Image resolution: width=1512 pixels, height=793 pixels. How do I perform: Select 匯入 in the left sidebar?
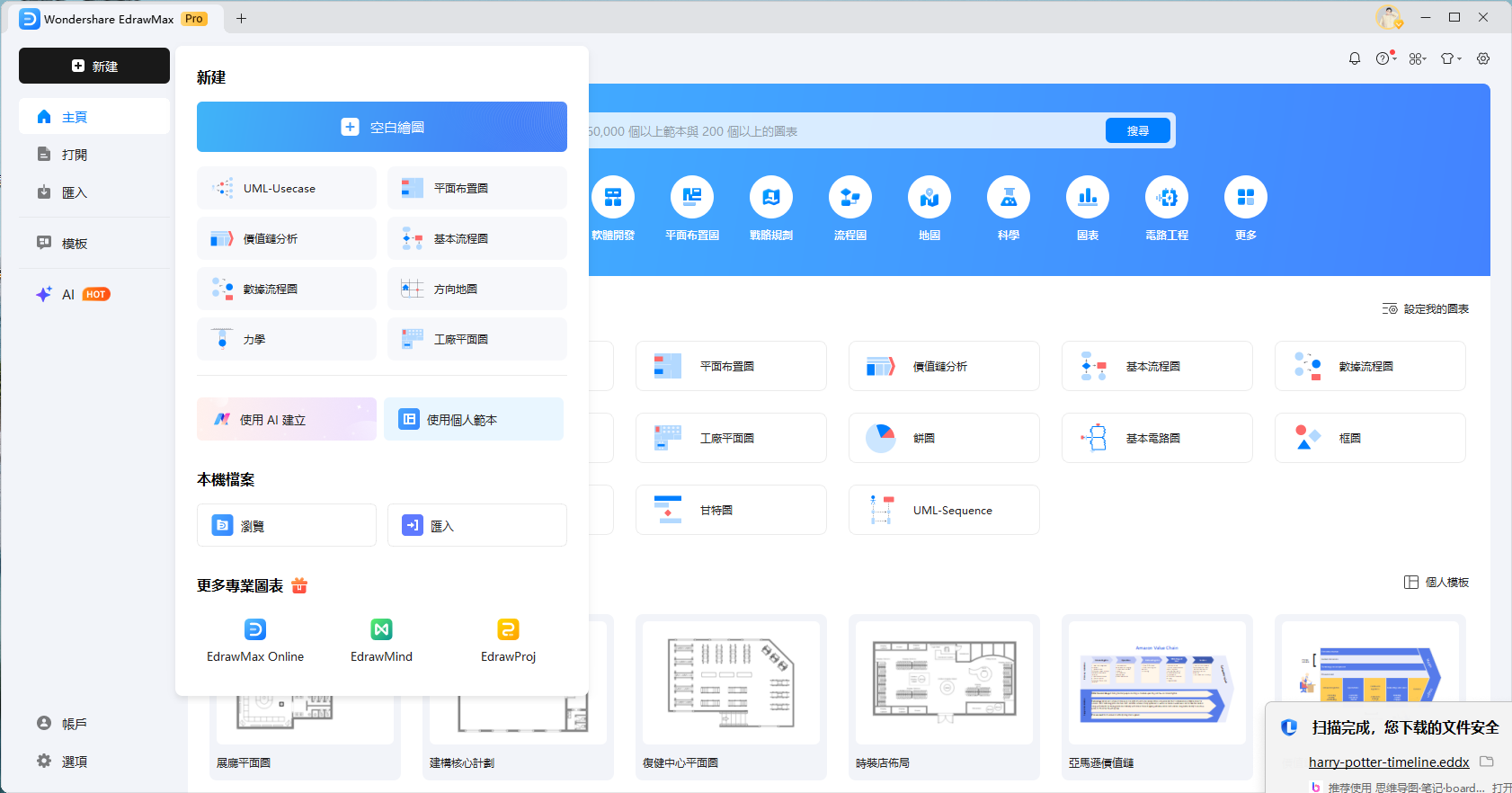point(94,192)
